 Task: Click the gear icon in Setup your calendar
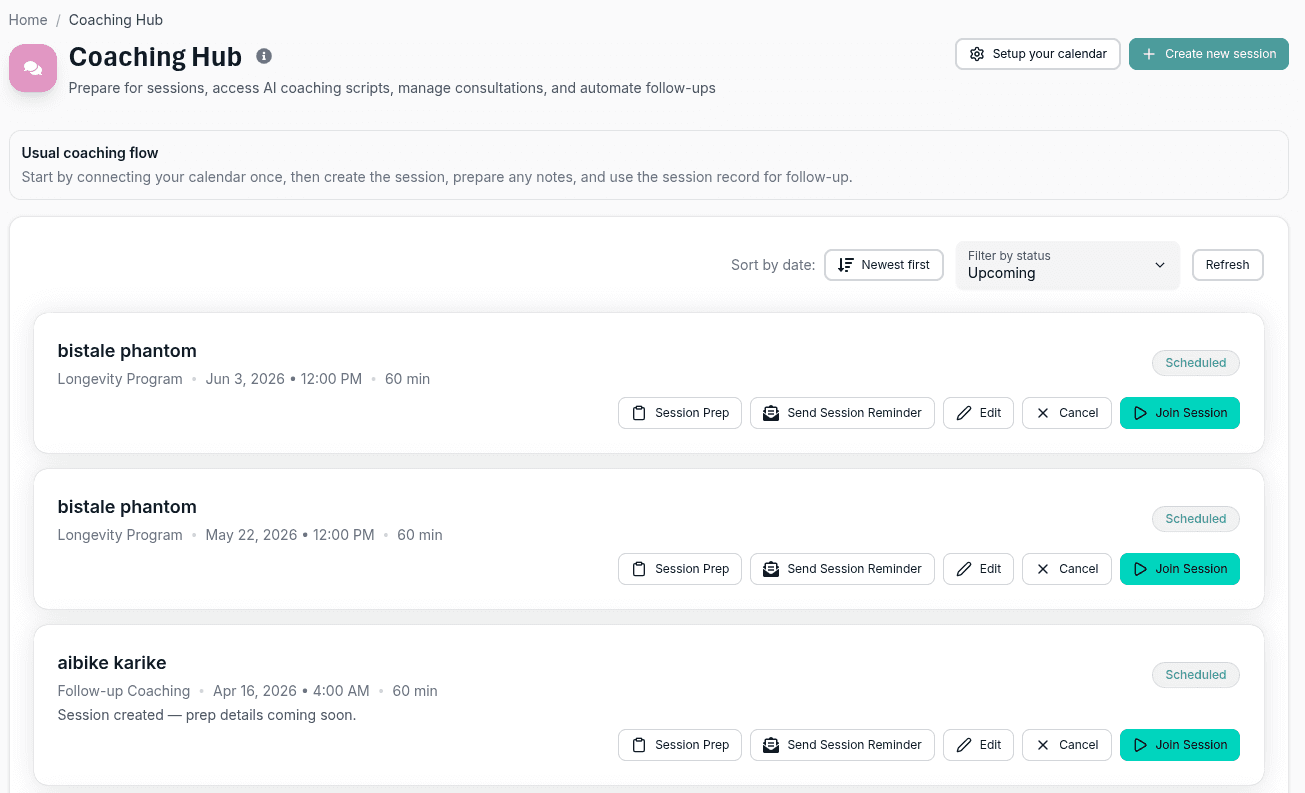977,54
